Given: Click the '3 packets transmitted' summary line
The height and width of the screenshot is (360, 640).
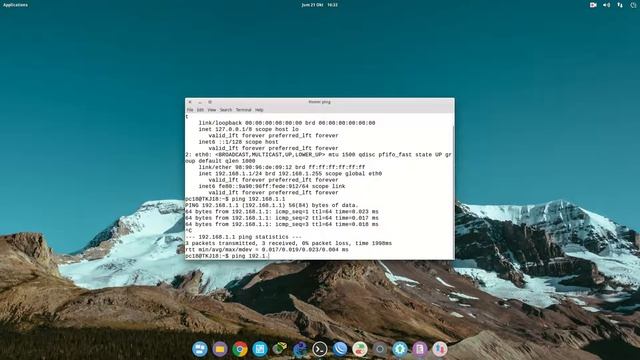Looking at the screenshot, I should [289, 243].
